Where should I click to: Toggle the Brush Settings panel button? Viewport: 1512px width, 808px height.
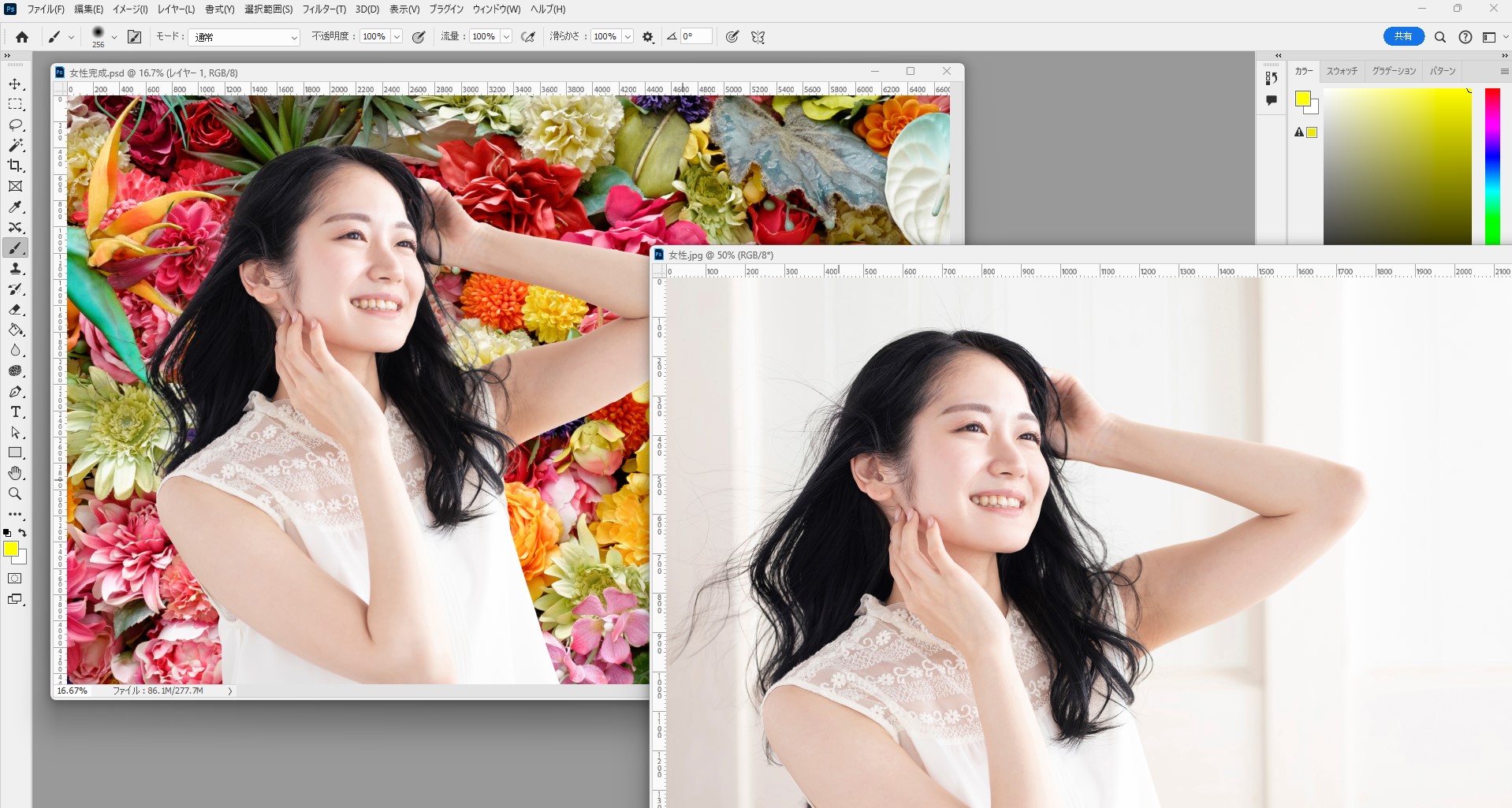tap(135, 37)
